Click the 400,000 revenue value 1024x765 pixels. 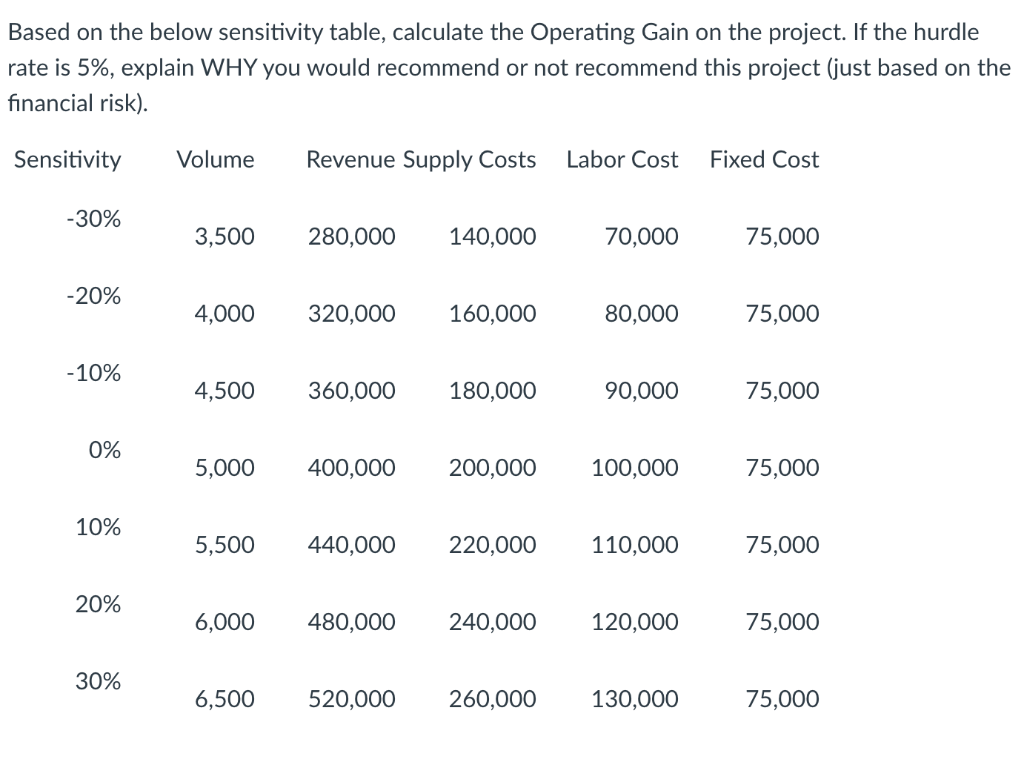351,467
